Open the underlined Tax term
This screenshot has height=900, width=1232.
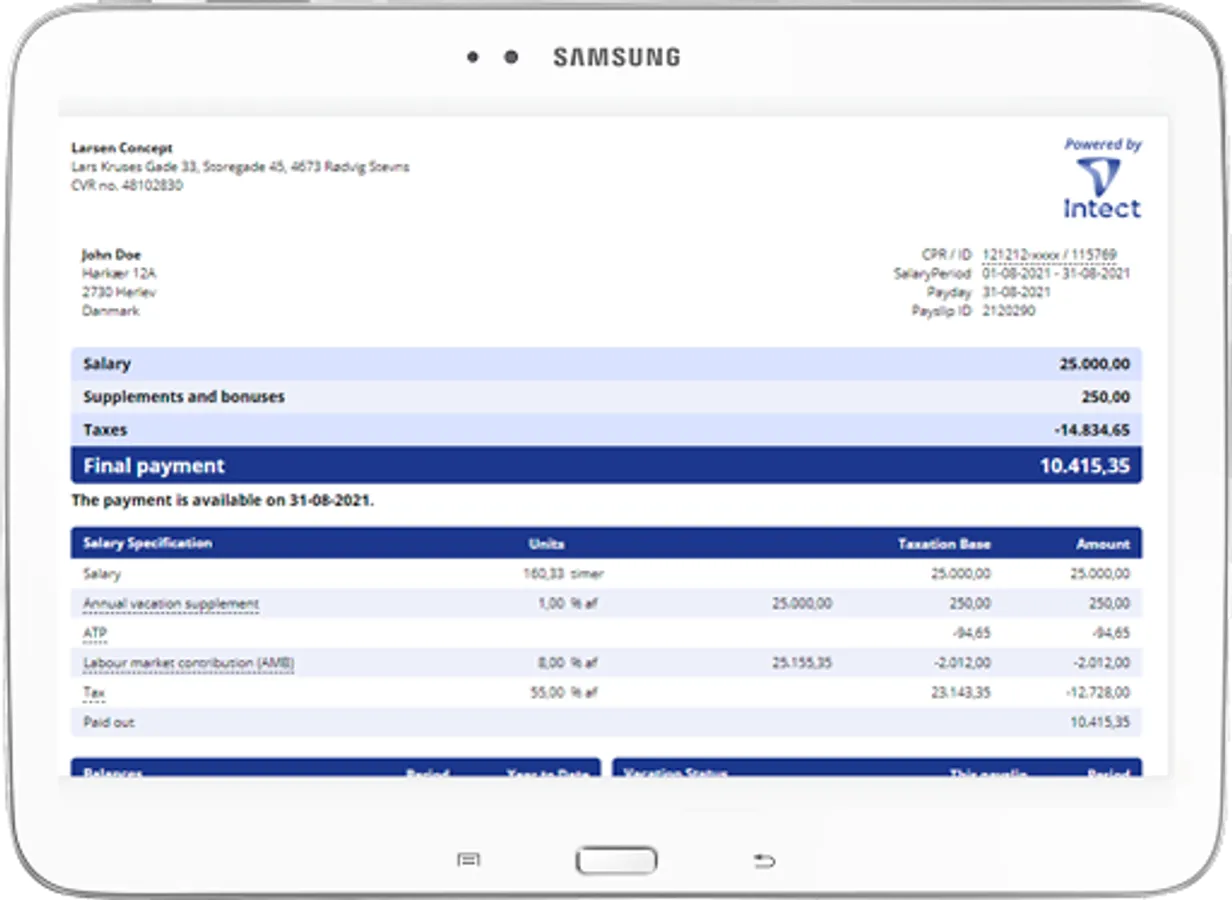point(93,692)
